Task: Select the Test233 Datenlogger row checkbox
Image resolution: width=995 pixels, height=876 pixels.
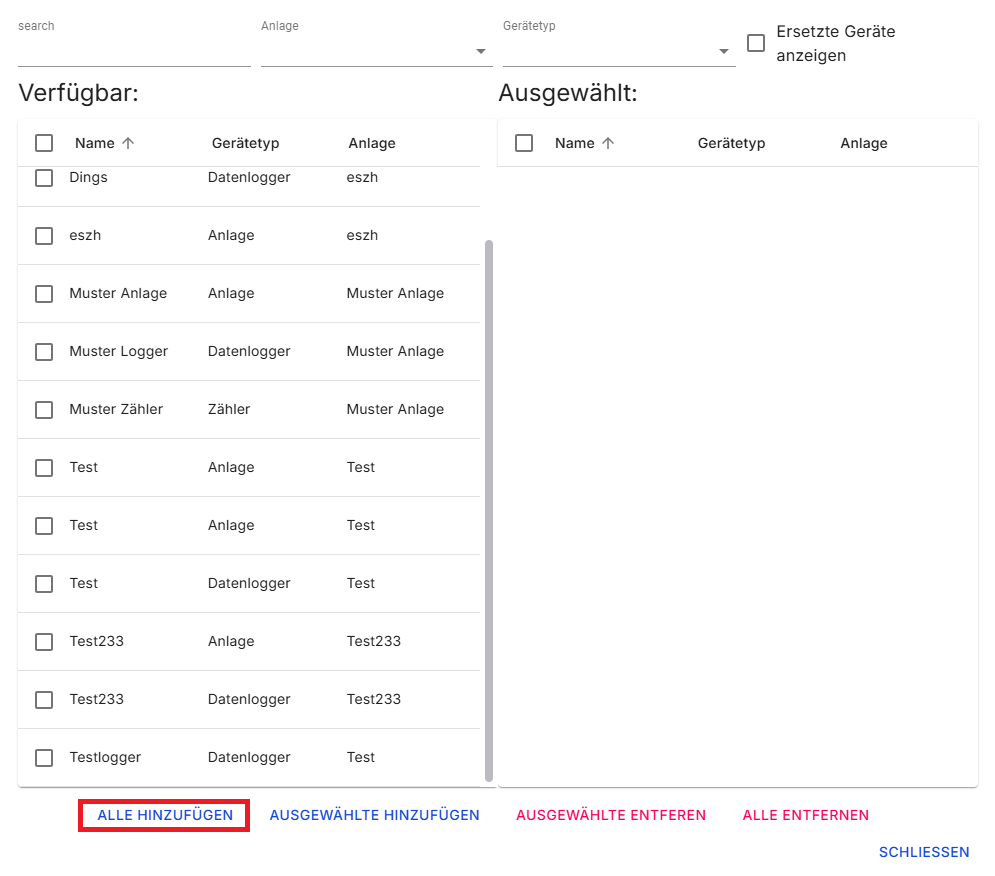Action: (x=44, y=699)
